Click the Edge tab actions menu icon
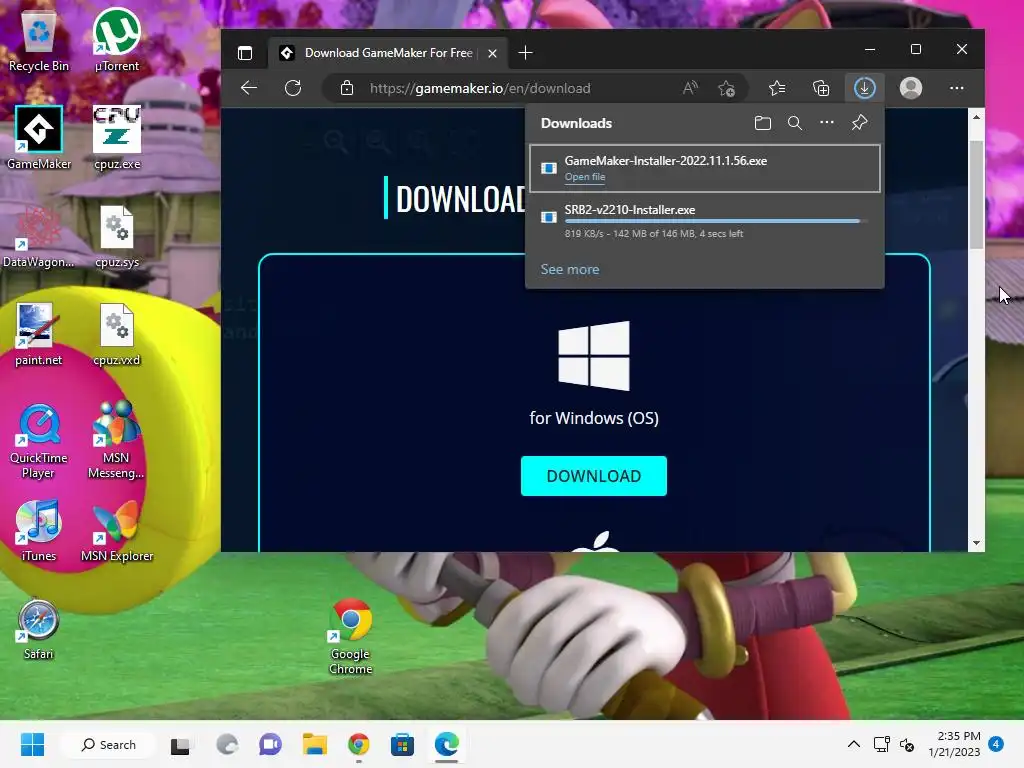Image resolution: width=1024 pixels, height=768 pixels. click(x=245, y=53)
